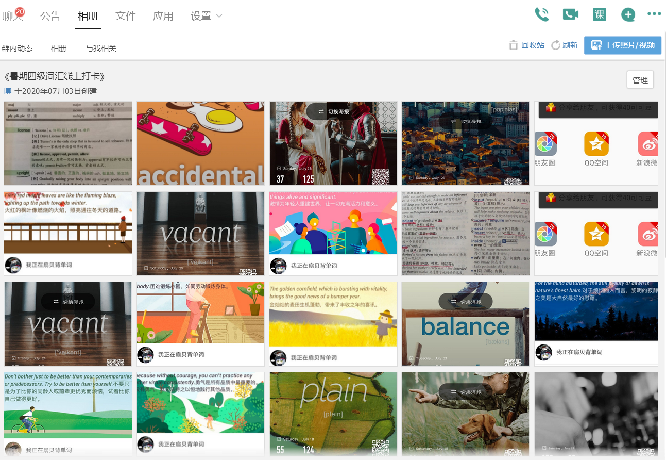Open the three-dot more options menu
This screenshot has width=666, height=460.
653,15
